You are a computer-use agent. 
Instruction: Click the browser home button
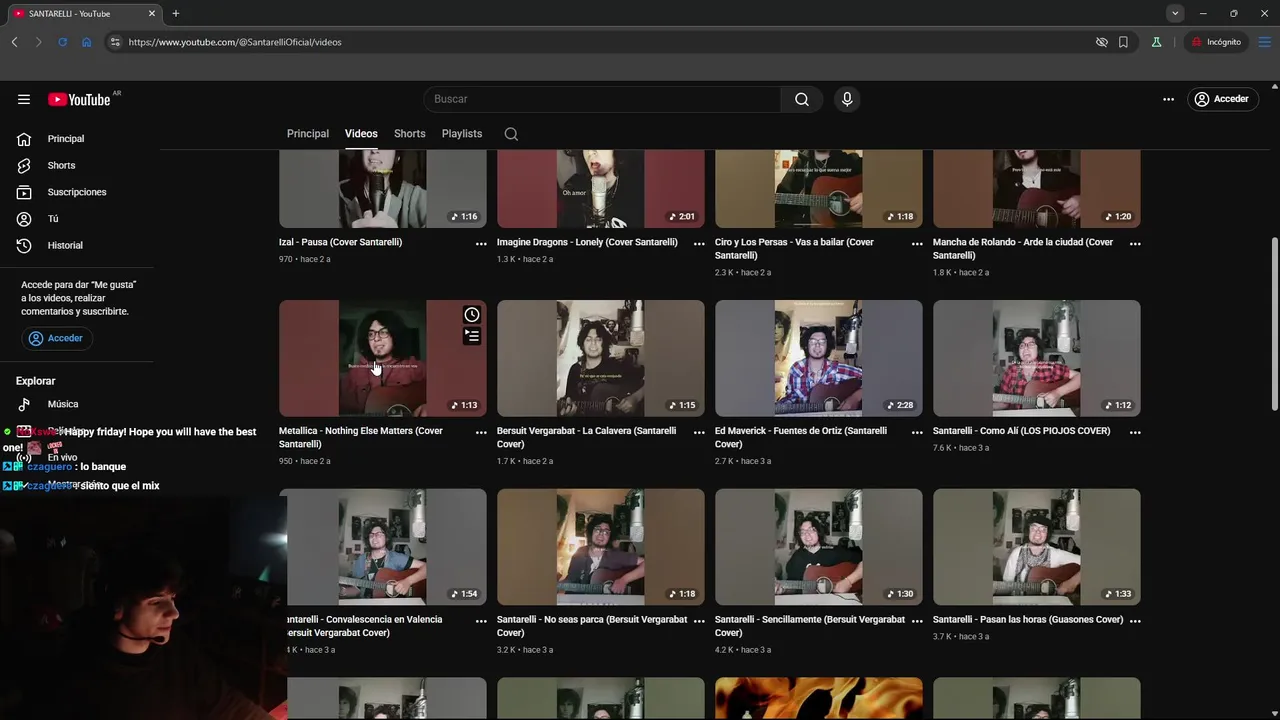click(86, 42)
